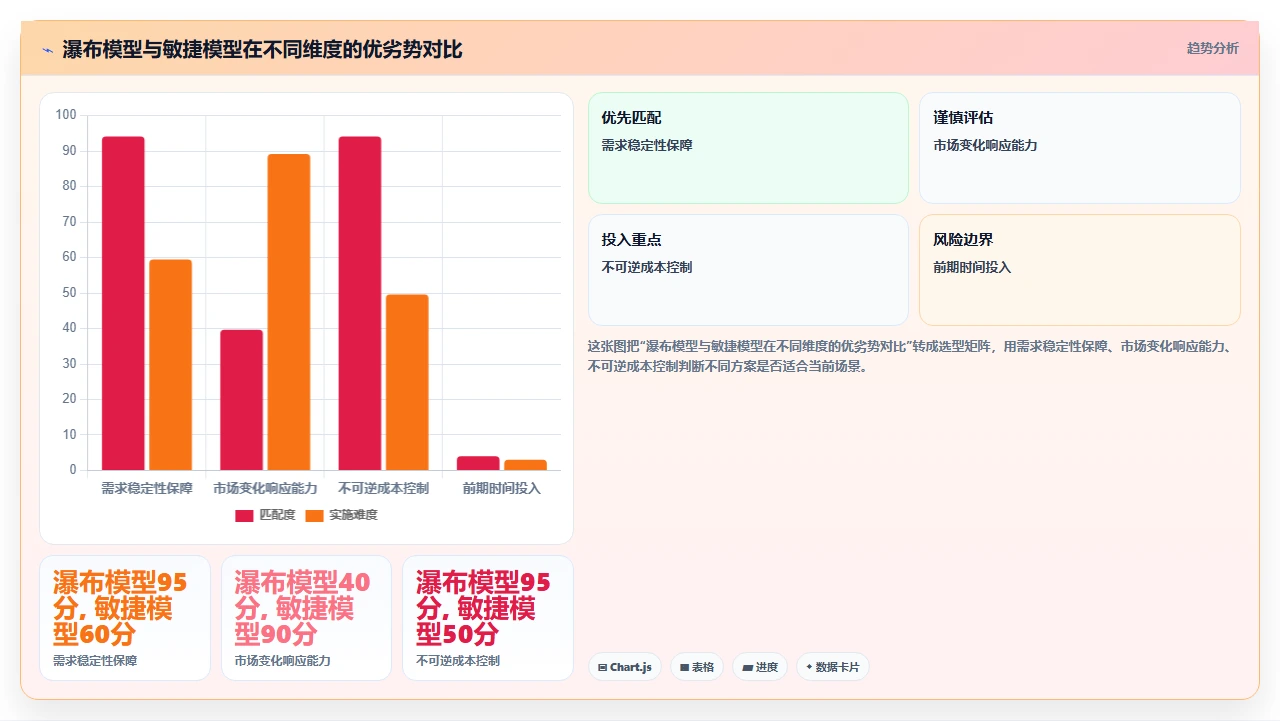Click the trend icon beside the title
Image resolution: width=1280 pixels, height=721 pixels.
(x=47, y=49)
